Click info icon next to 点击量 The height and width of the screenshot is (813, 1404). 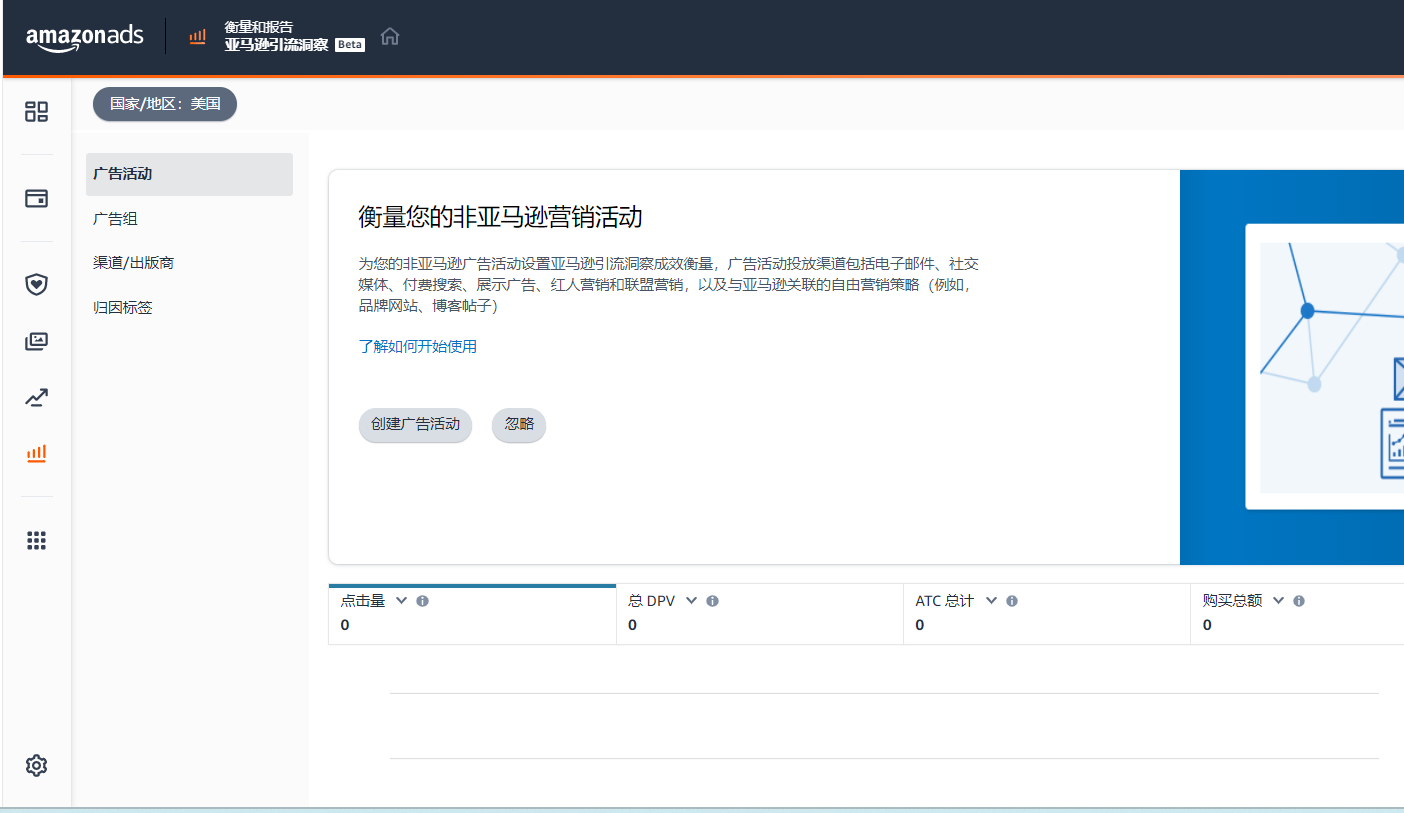[x=422, y=601]
